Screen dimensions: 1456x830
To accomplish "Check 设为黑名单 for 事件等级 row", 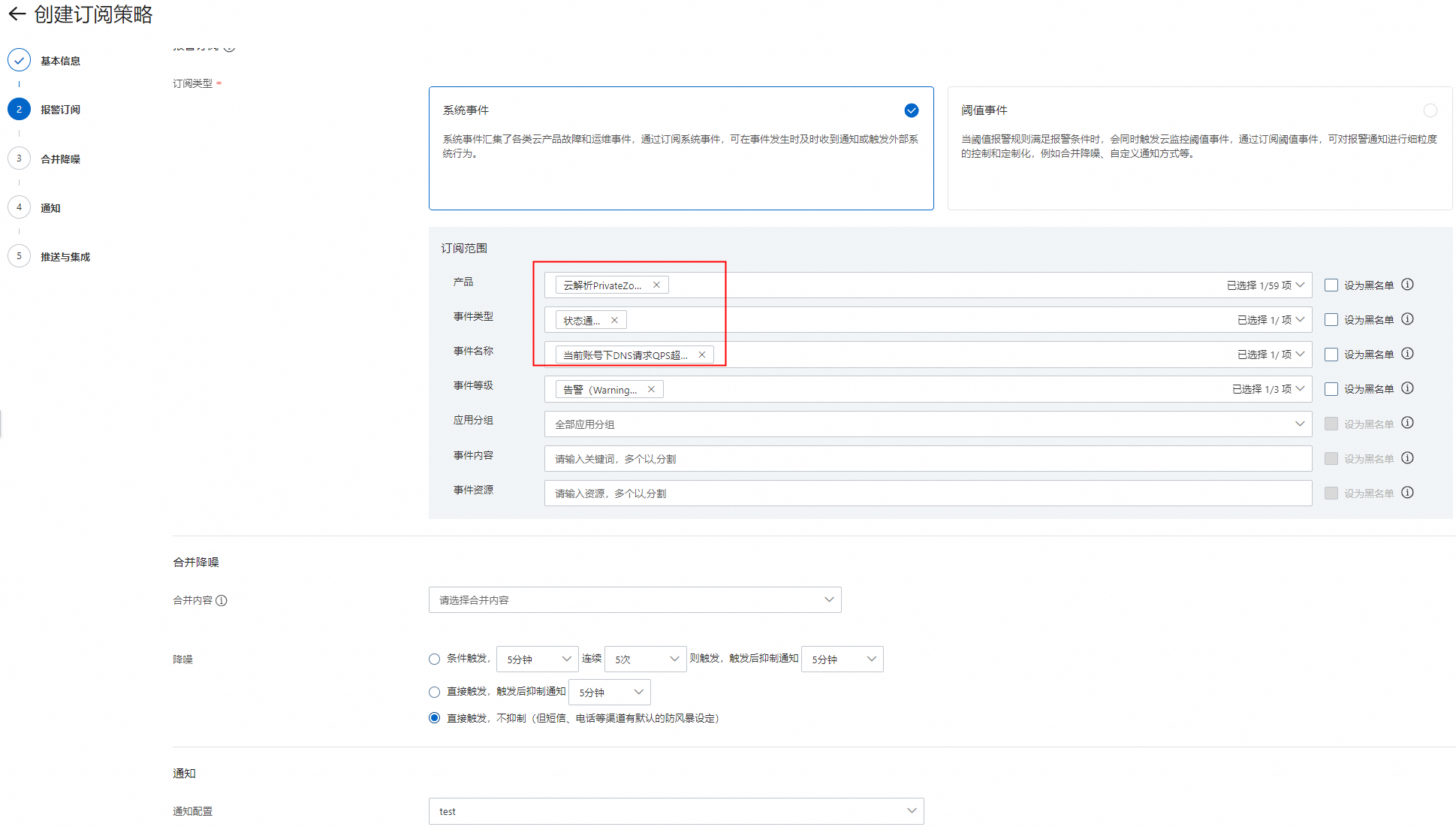I will click(x=1331, y=389).
